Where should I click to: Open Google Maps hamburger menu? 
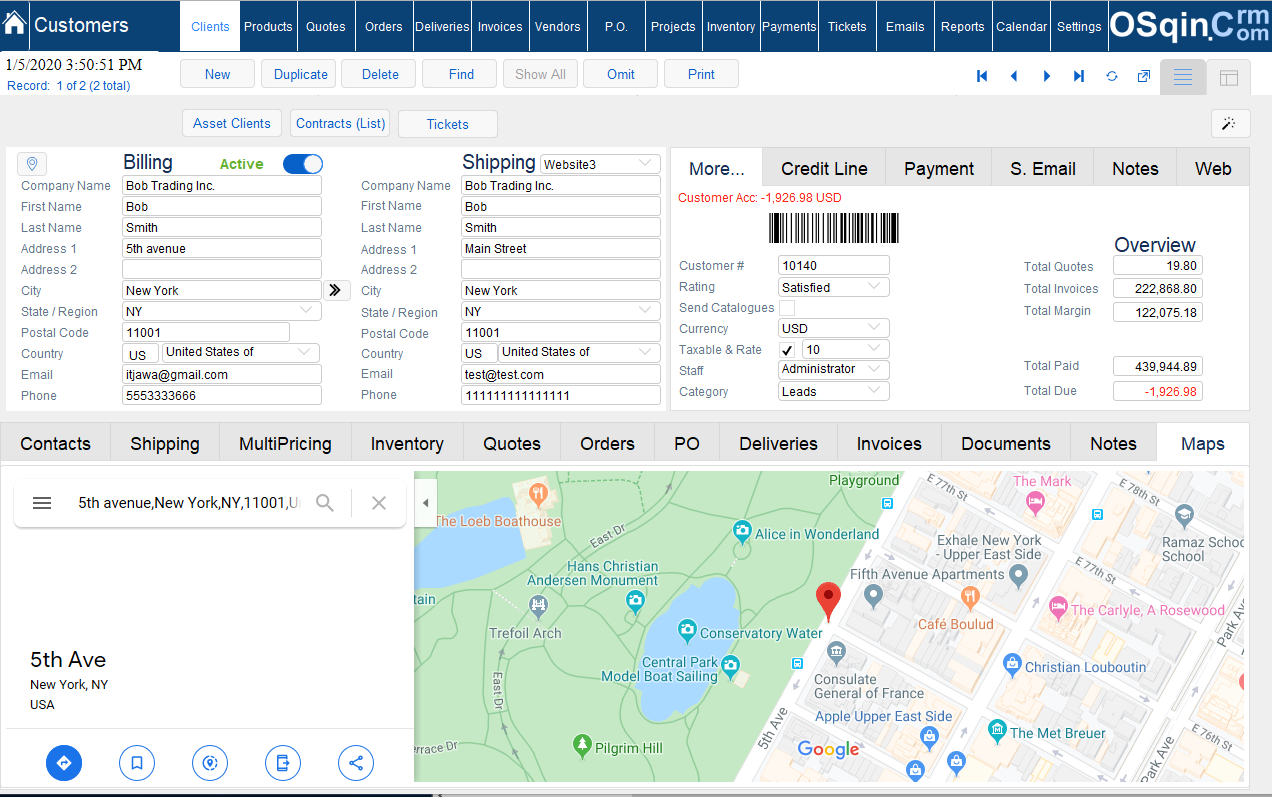[x=42, y=503]
